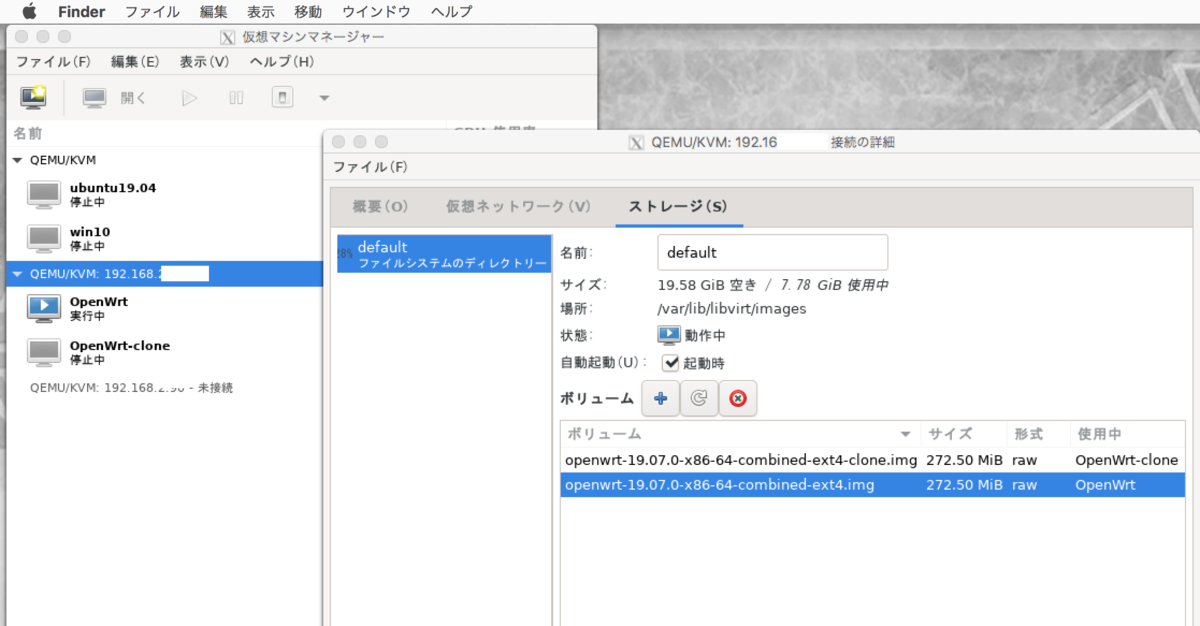The height and width of the screenshot is (626, 1200).
Task: Switch to the 仮想ネットワーク(V) tab
Action: (518, 207)
